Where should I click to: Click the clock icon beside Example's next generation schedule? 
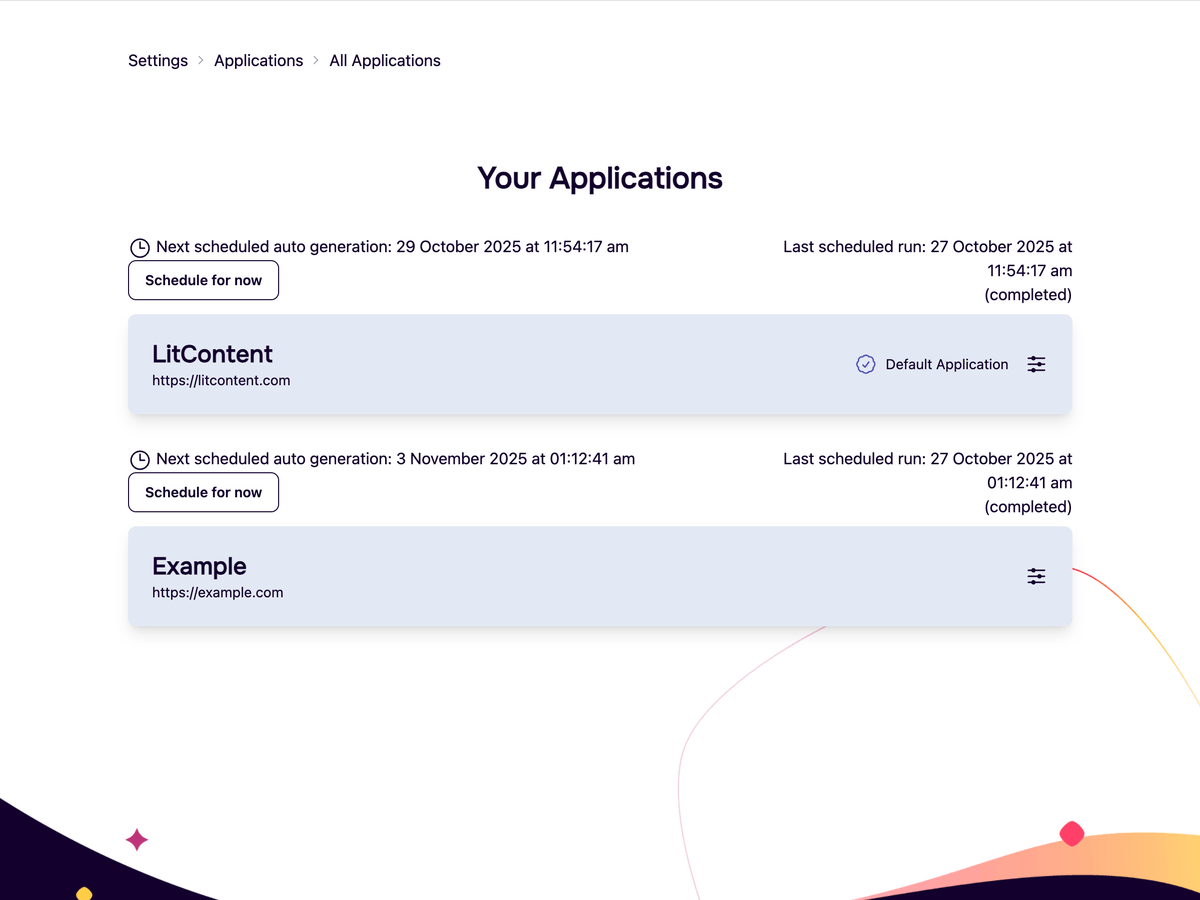coord(140,459)
